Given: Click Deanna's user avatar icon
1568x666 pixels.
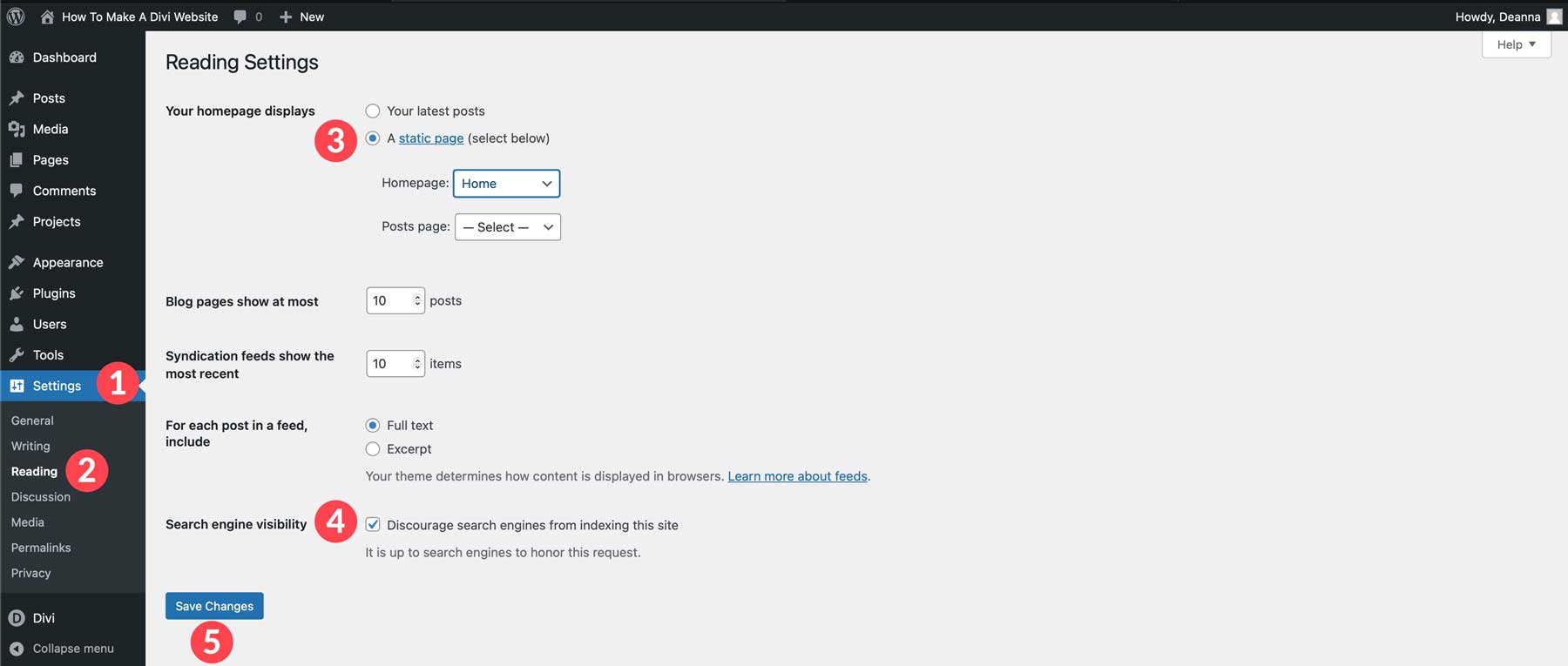Looking at the screenshot, I should 1554,17.
